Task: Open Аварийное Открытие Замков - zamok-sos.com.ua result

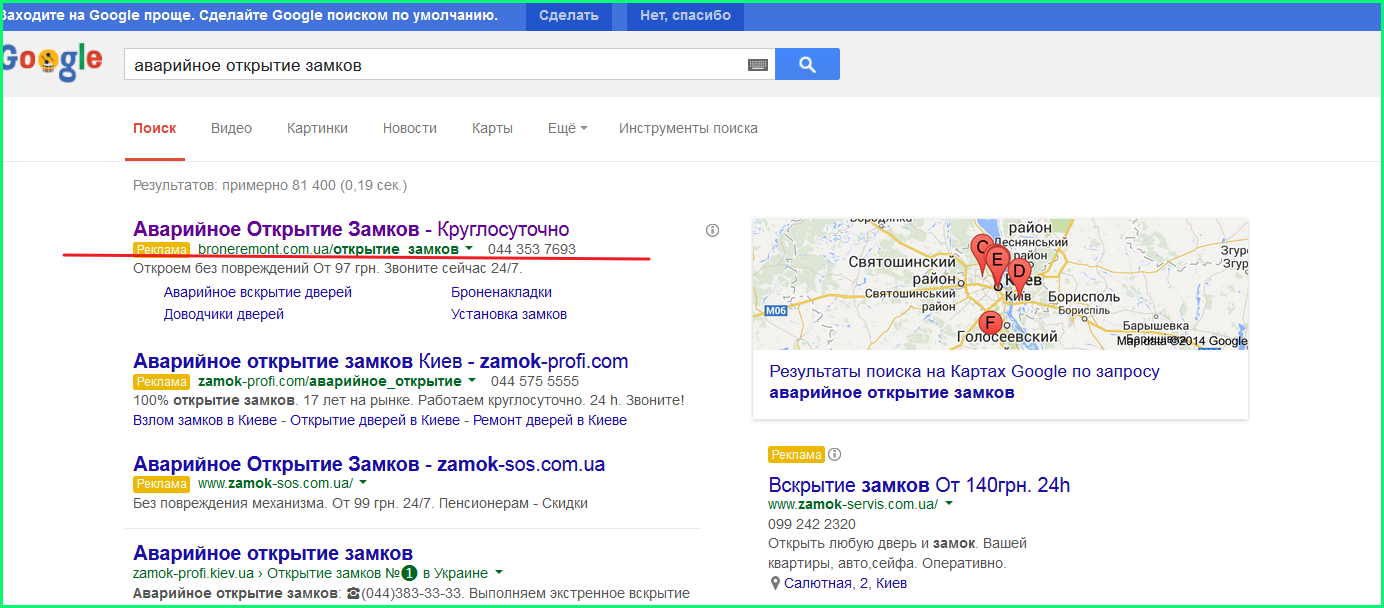Action: point(369,464)
